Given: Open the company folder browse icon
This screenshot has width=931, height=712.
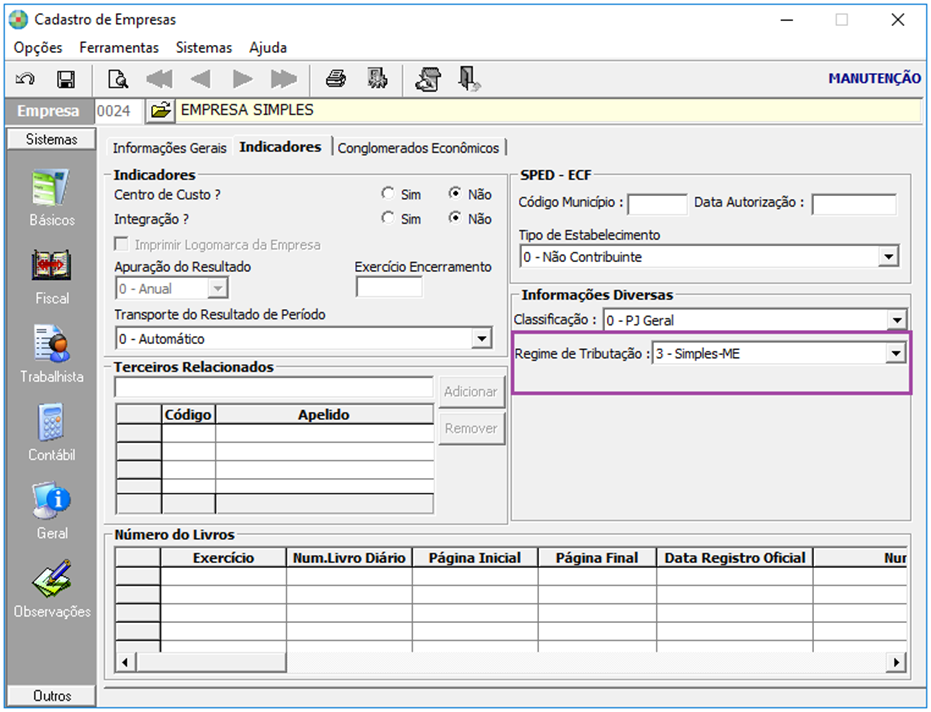Looking at the screenshot, I should [x=160, y=110].
